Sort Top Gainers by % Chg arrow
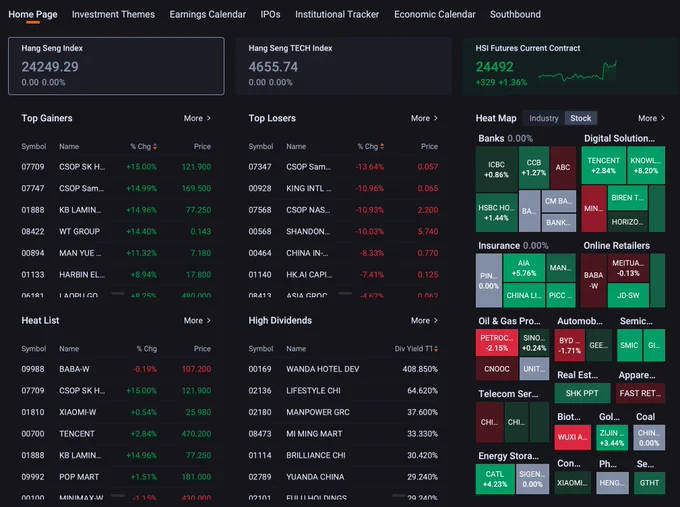680x507 pixels. [x=155, y=147]
